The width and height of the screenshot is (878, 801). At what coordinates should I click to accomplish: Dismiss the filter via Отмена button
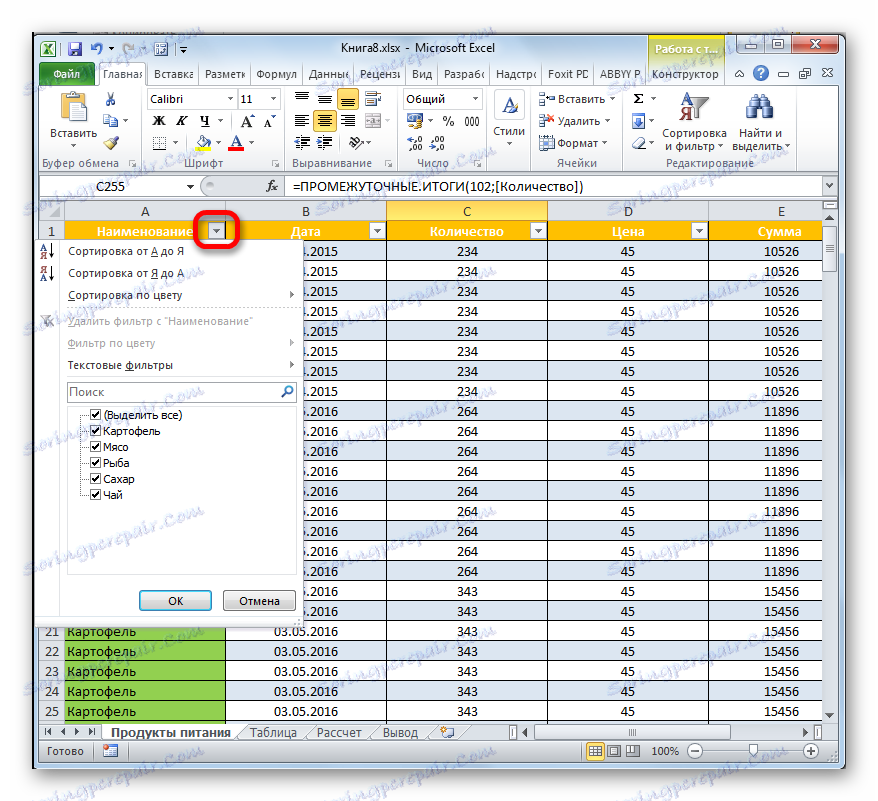[258, 600]
